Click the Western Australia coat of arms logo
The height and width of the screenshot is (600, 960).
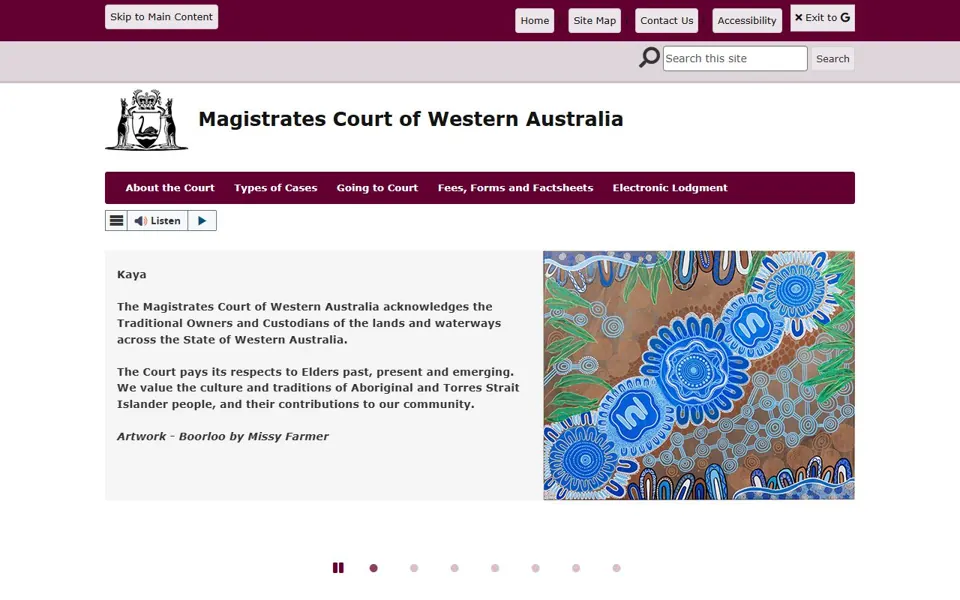tap(146, 120)
